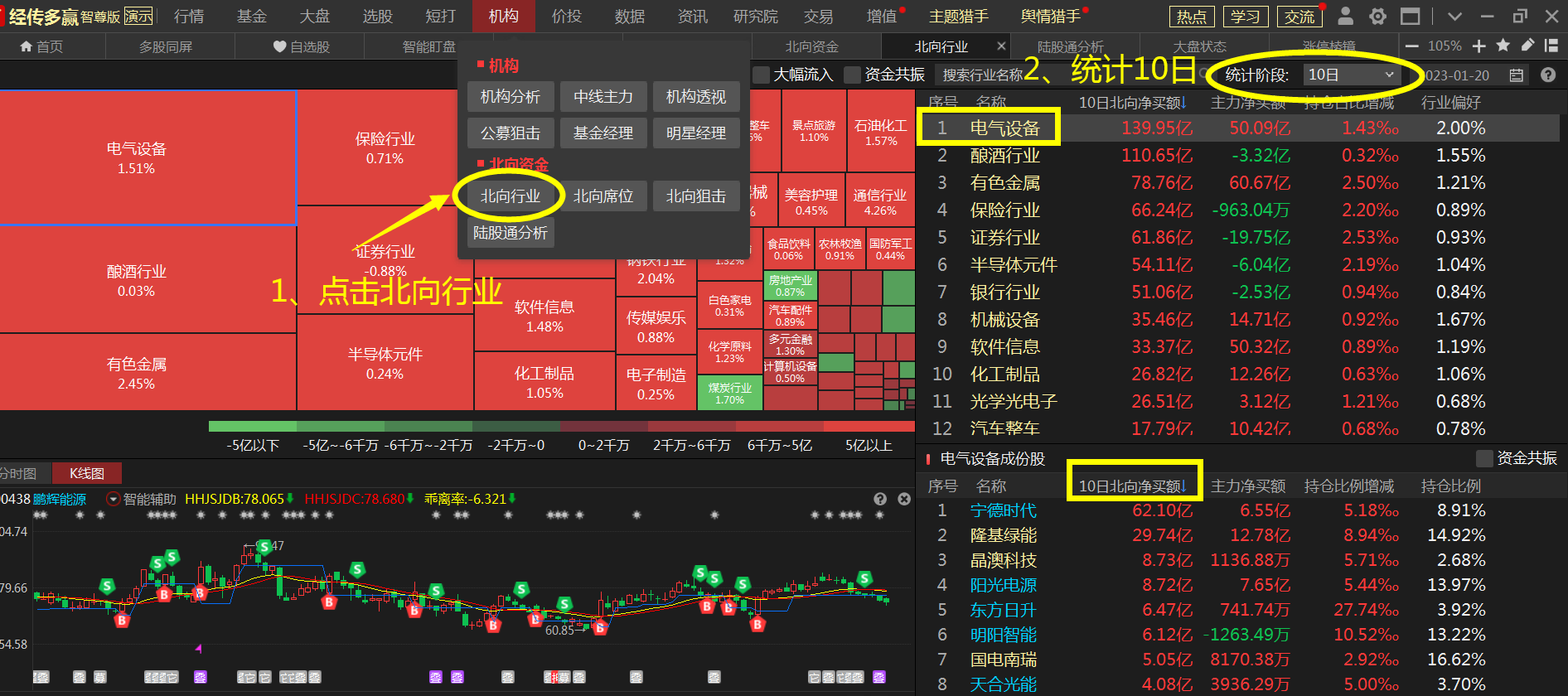Screen dimensions: 1568x696
Task: Click the 酿酒行业 treemap tile
Action: coord(148,280)
